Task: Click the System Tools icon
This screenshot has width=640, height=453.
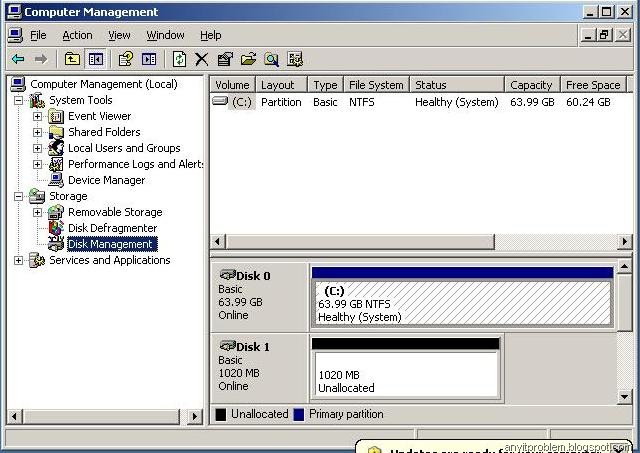Action: pos(37,100)
